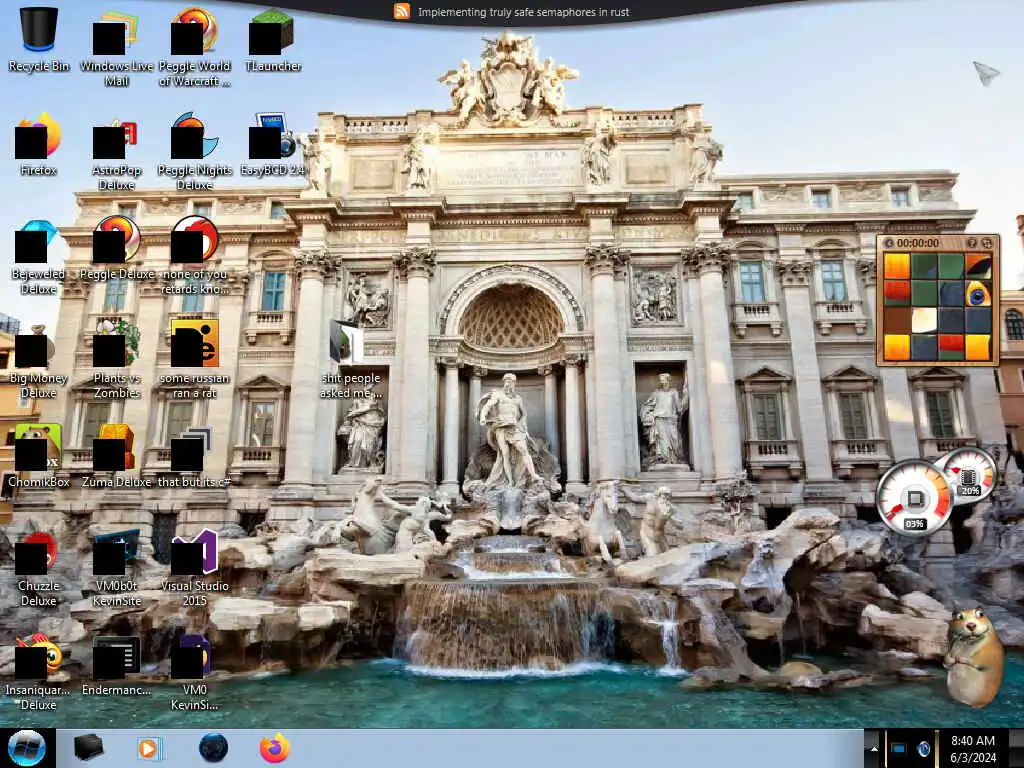Click the feed icon beside the headline
Viewport: 1024px width, 768px height.
pyautogui.click(x=402, y=12)
